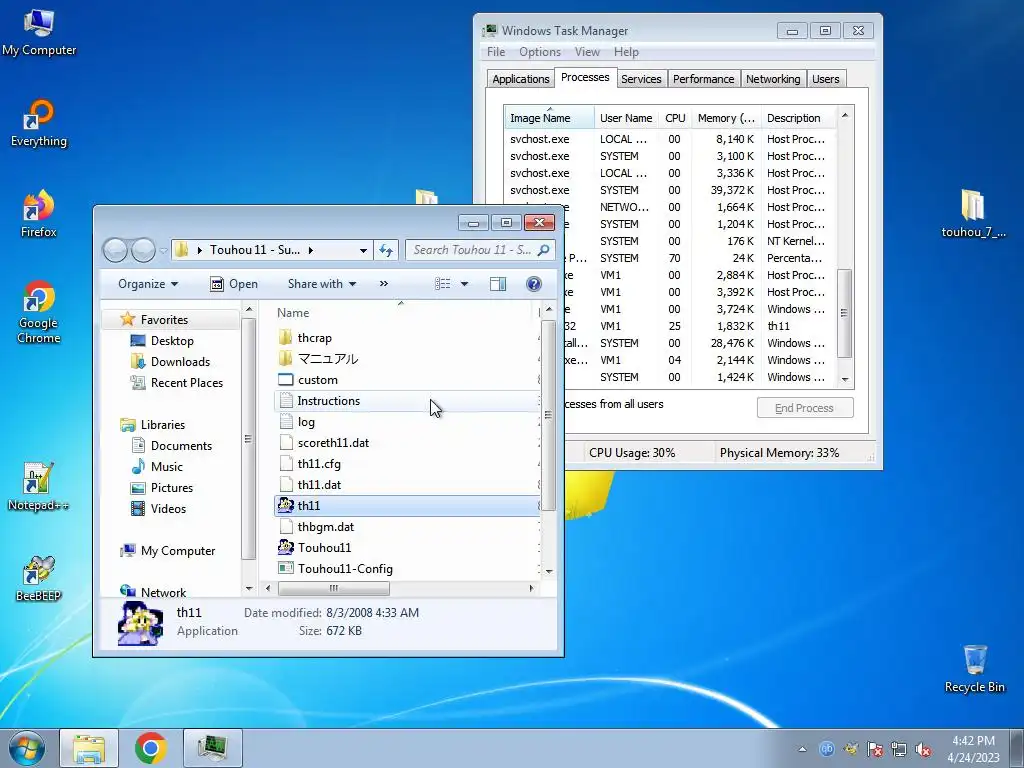The height and width of the screenshot is (768, 1024).
Task: Open File Explorer from the taskbar
Action: pyautogui.click(x=89, y=748)
